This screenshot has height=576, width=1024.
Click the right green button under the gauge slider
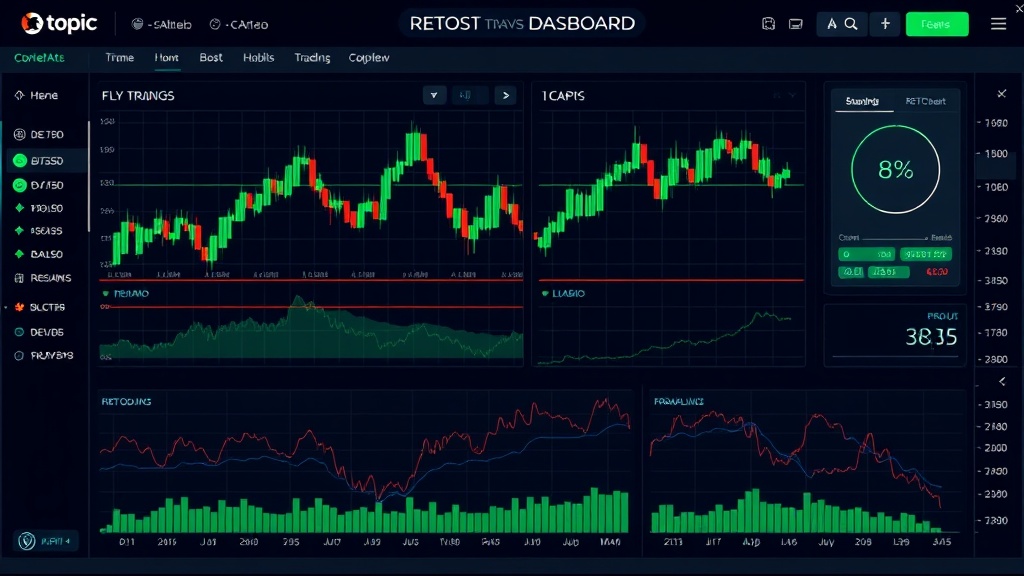pyautogui.click(x=925, y=254)
